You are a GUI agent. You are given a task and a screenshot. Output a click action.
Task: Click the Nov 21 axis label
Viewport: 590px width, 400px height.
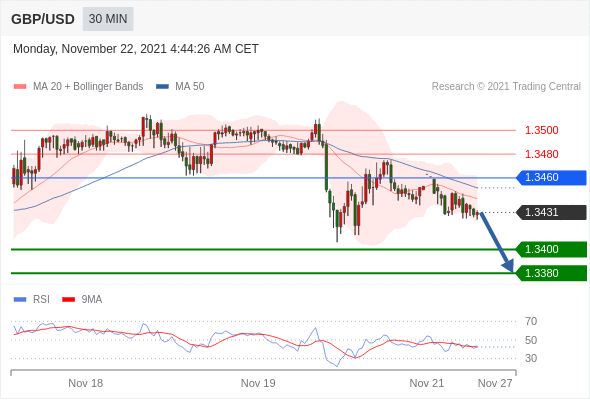click(427, 383)
